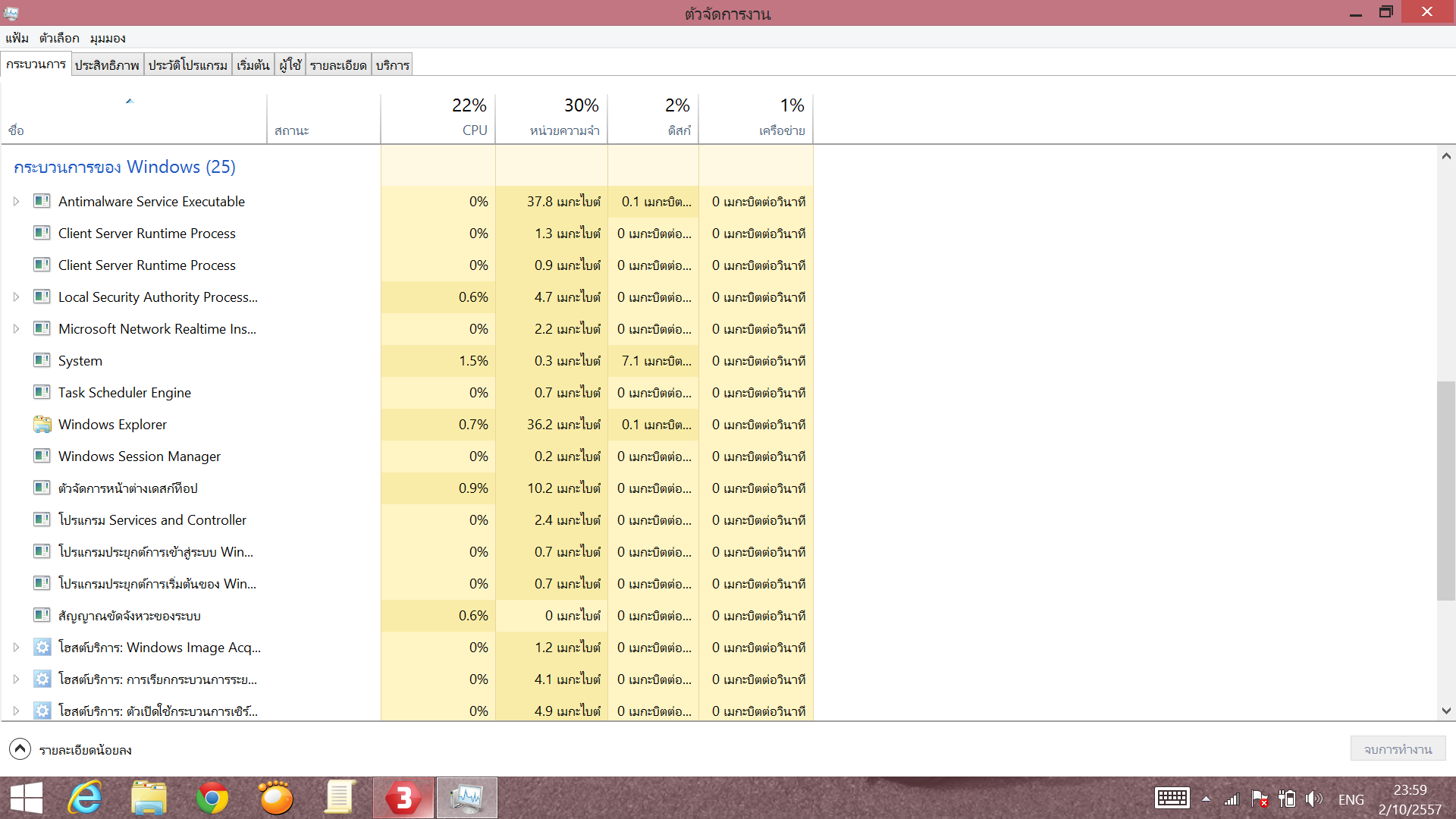Click the network signal tray icon
This screenshot has height=819, width=1456.
point(1232,799)
